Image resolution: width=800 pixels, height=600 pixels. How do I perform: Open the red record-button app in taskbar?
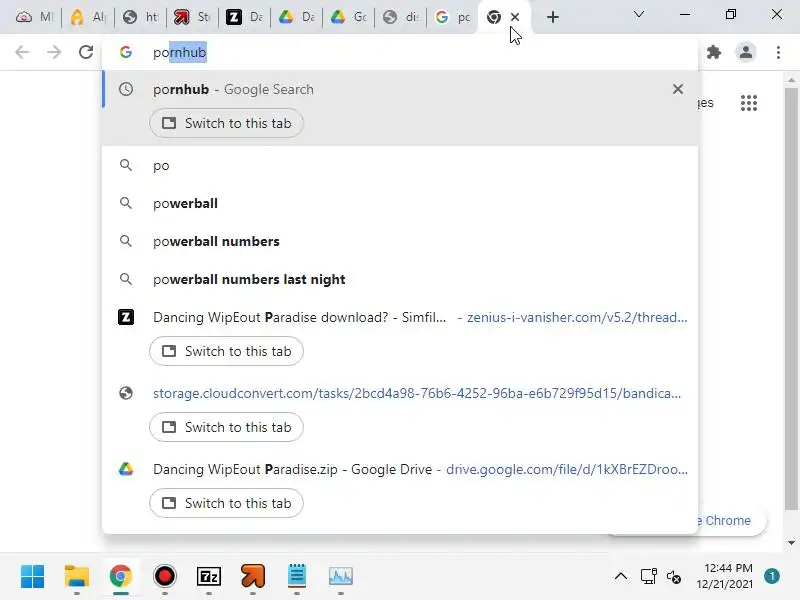click(x=164, y=577)
